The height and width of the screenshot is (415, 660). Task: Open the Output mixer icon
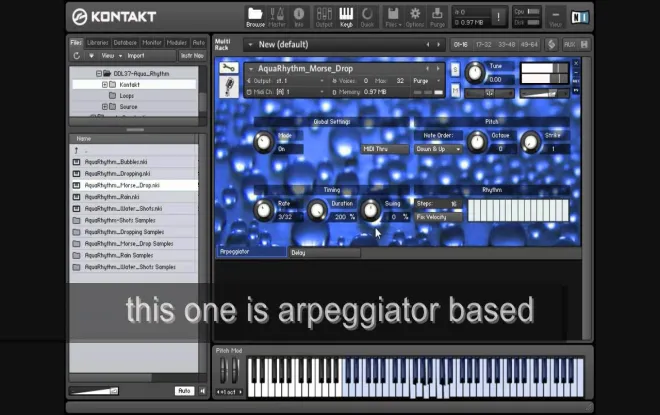point(324,17)
